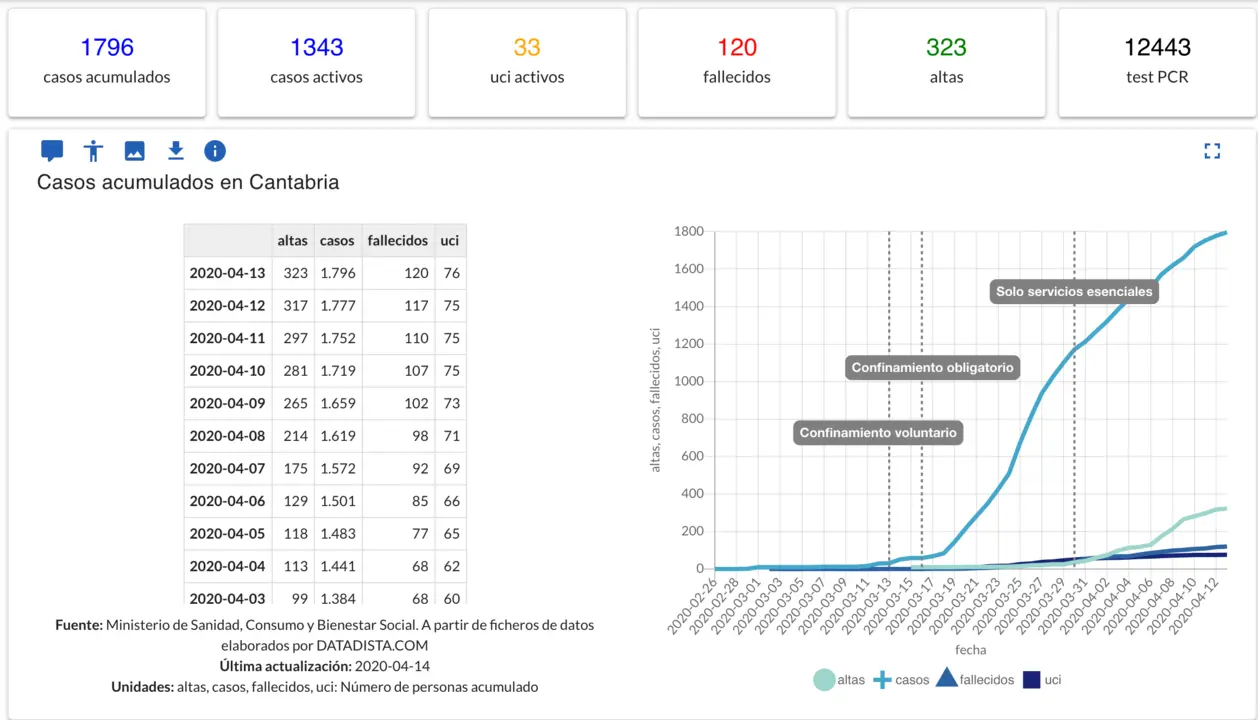Show chart info via the info icon
The width and height of the screenshot is (1258, 720).
point(215,151)
